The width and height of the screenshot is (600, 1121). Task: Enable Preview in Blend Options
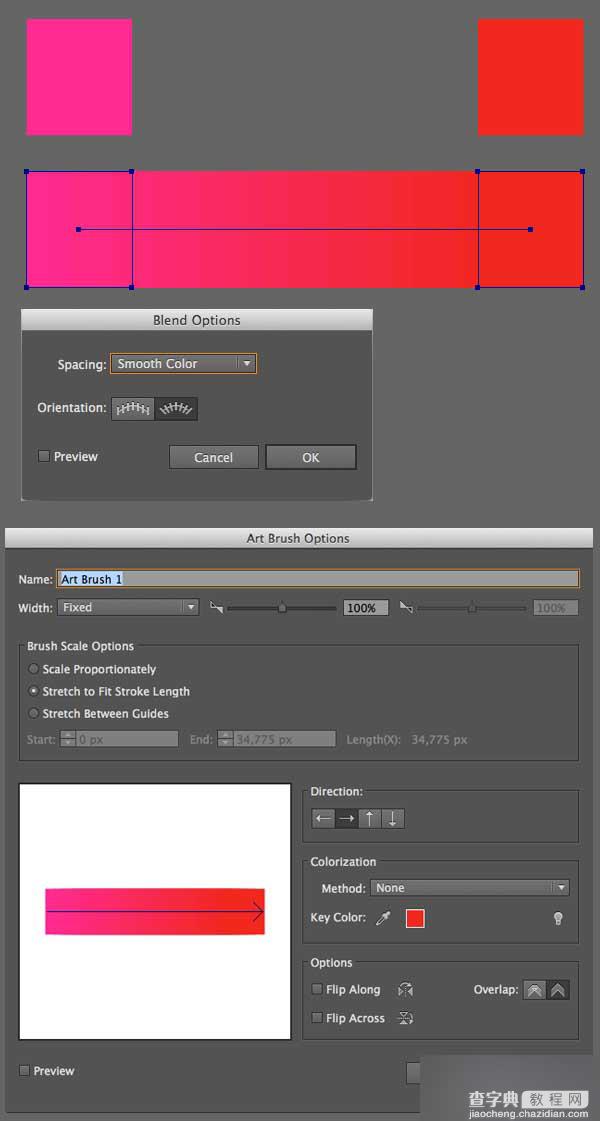pos(44,456)
